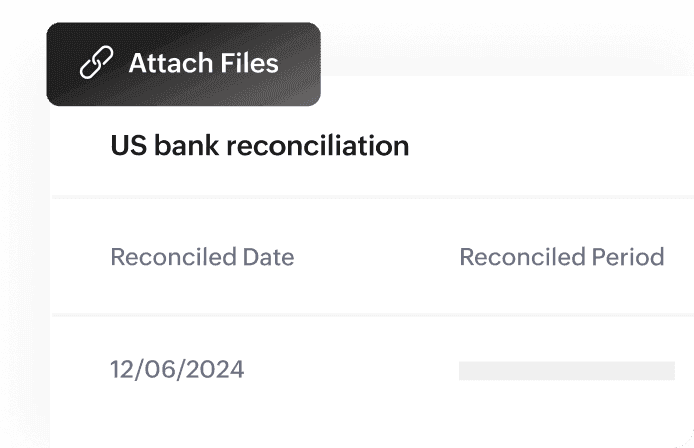
Task: Open the attachment paperclip-link icon
Action: (97, 64)
